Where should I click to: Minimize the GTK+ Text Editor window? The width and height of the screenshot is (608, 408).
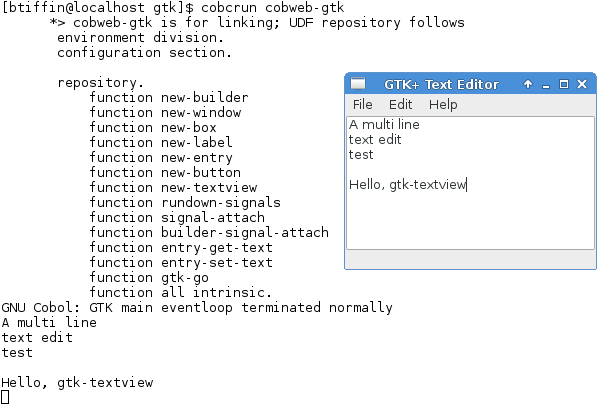546,85
